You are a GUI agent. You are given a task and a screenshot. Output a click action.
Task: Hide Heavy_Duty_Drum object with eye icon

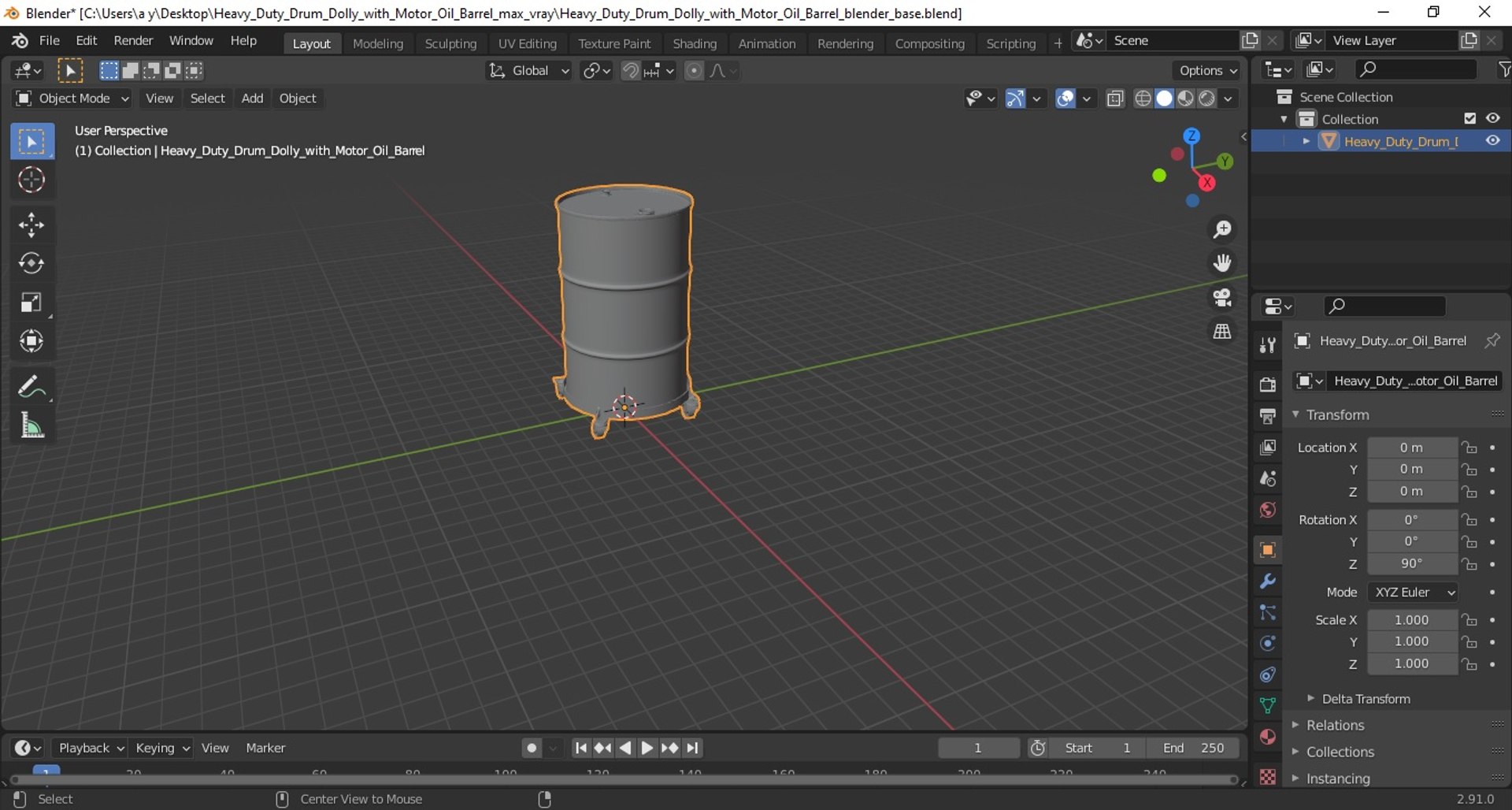1492,140
